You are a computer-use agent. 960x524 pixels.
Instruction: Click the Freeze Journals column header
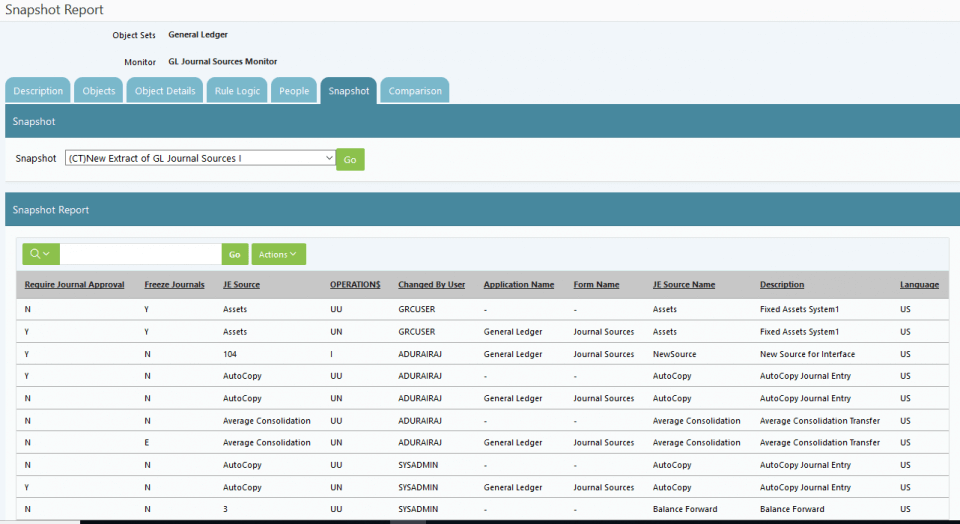pyautogui.click(x=175, y=285)
